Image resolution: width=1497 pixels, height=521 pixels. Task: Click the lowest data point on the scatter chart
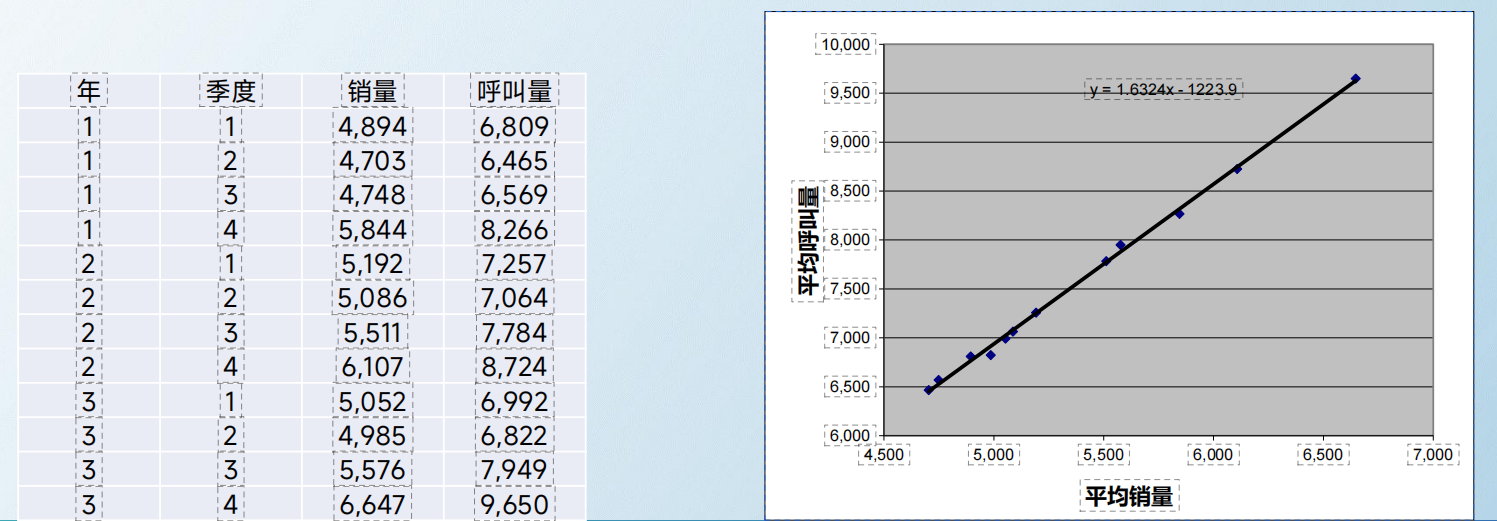point(928,390)
